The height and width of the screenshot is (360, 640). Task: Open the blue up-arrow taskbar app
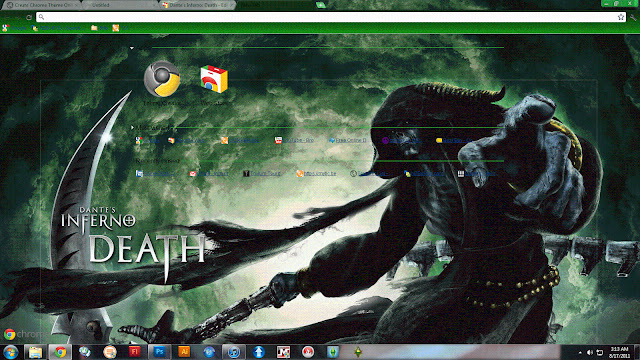click(x=258, y=352)
